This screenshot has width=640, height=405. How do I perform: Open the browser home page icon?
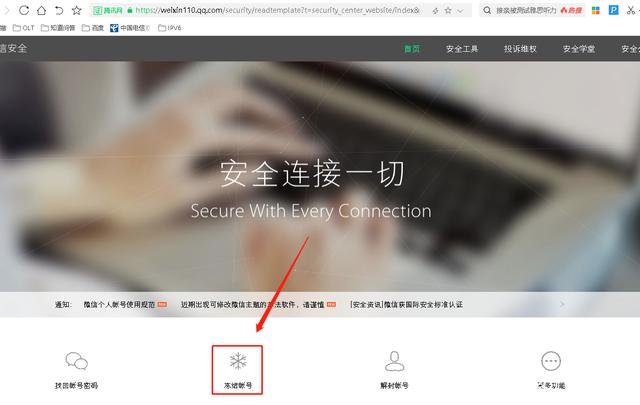pyautogui.click(x=41, y=10)
